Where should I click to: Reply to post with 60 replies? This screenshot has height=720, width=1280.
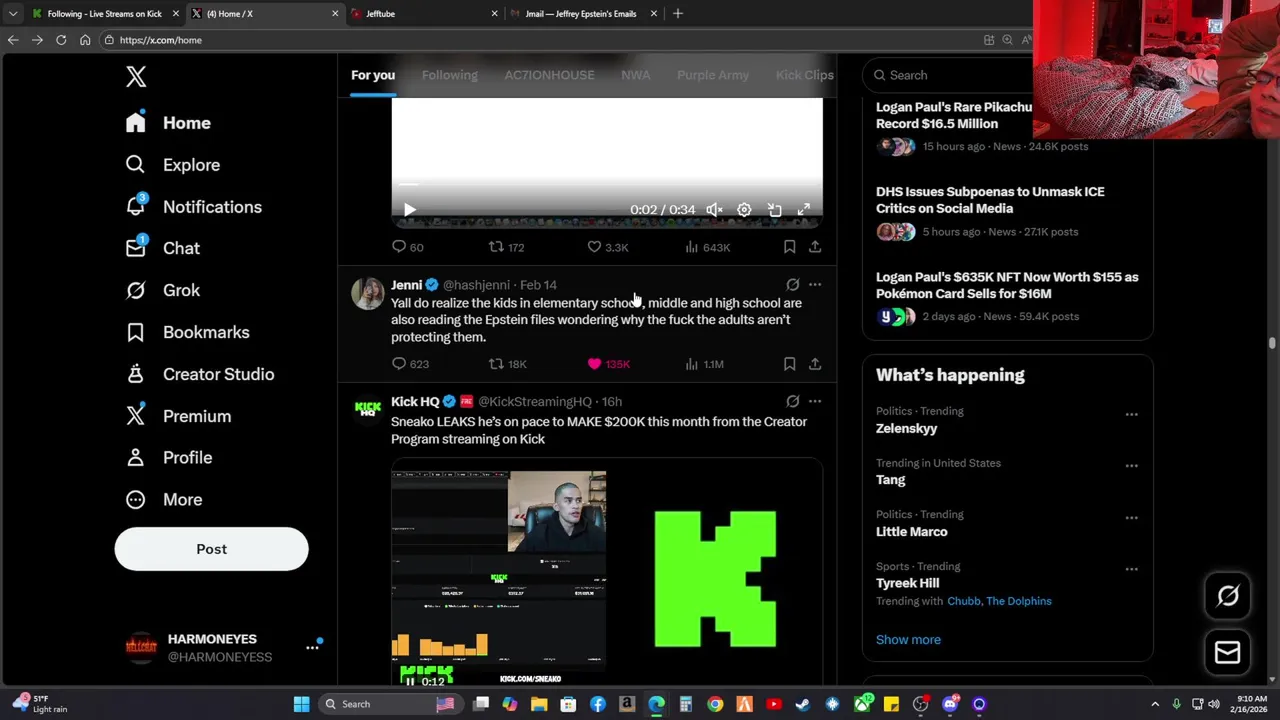coord(408,247)
